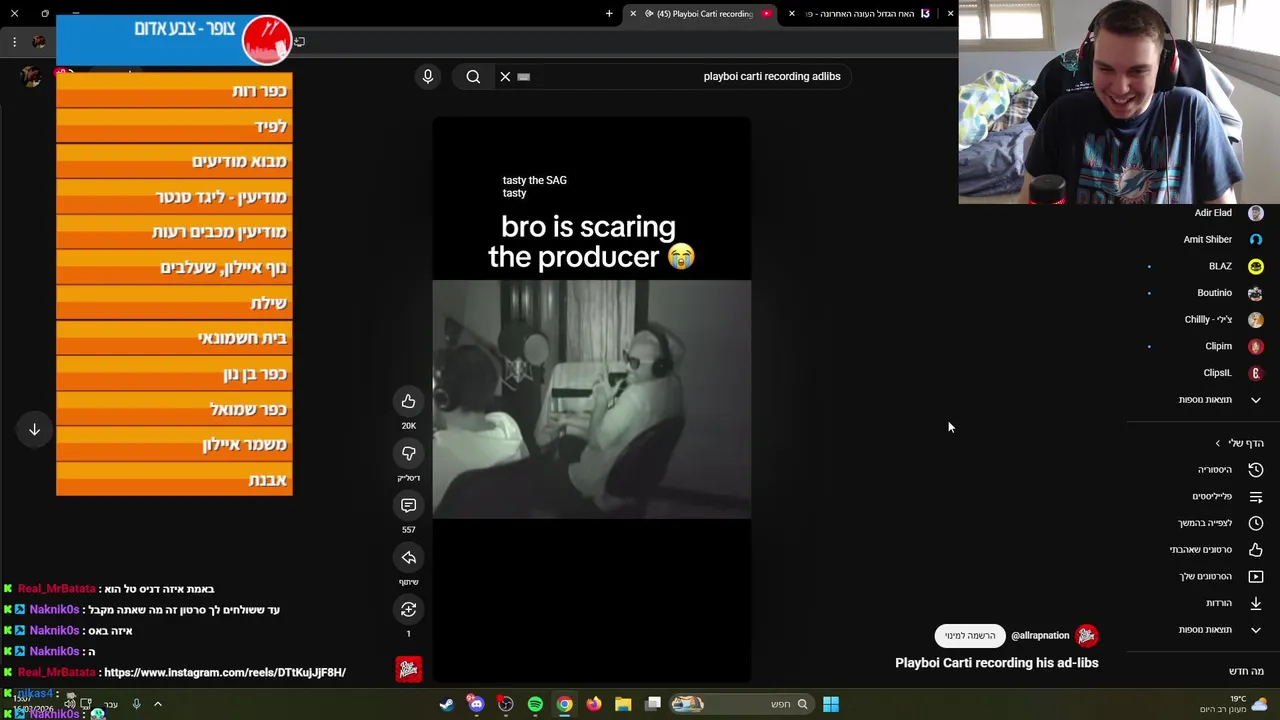Open Google Chrome from the taskbar
The height and width of the screenshot is (720, 1280).
coord(564,704)
